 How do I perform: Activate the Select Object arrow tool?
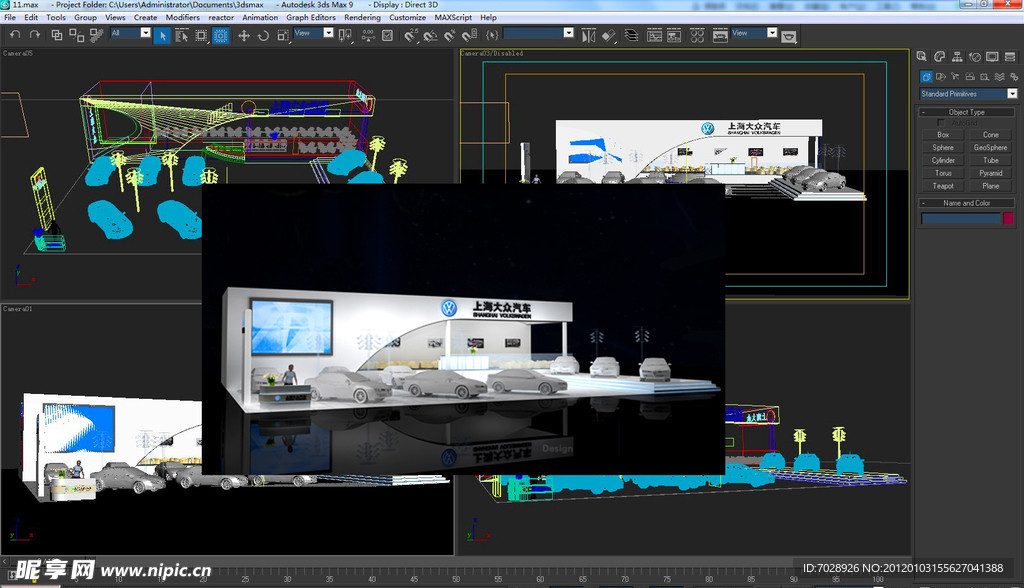162,35
